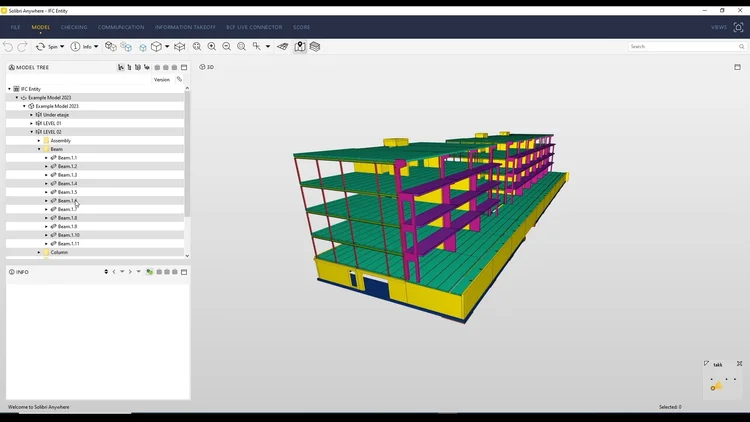
Task: Click Model Tree scrollbar down arrow
Action: (x=187, y=256)
